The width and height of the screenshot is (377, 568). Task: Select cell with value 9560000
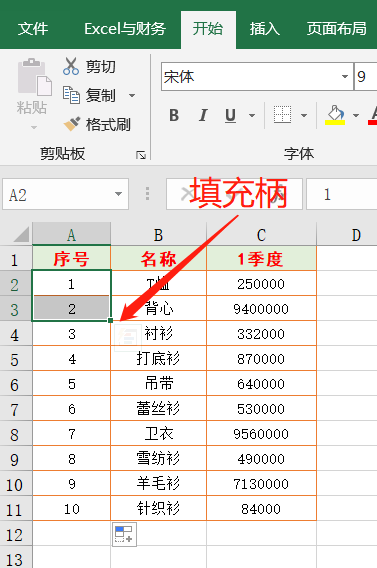point(261,433)
